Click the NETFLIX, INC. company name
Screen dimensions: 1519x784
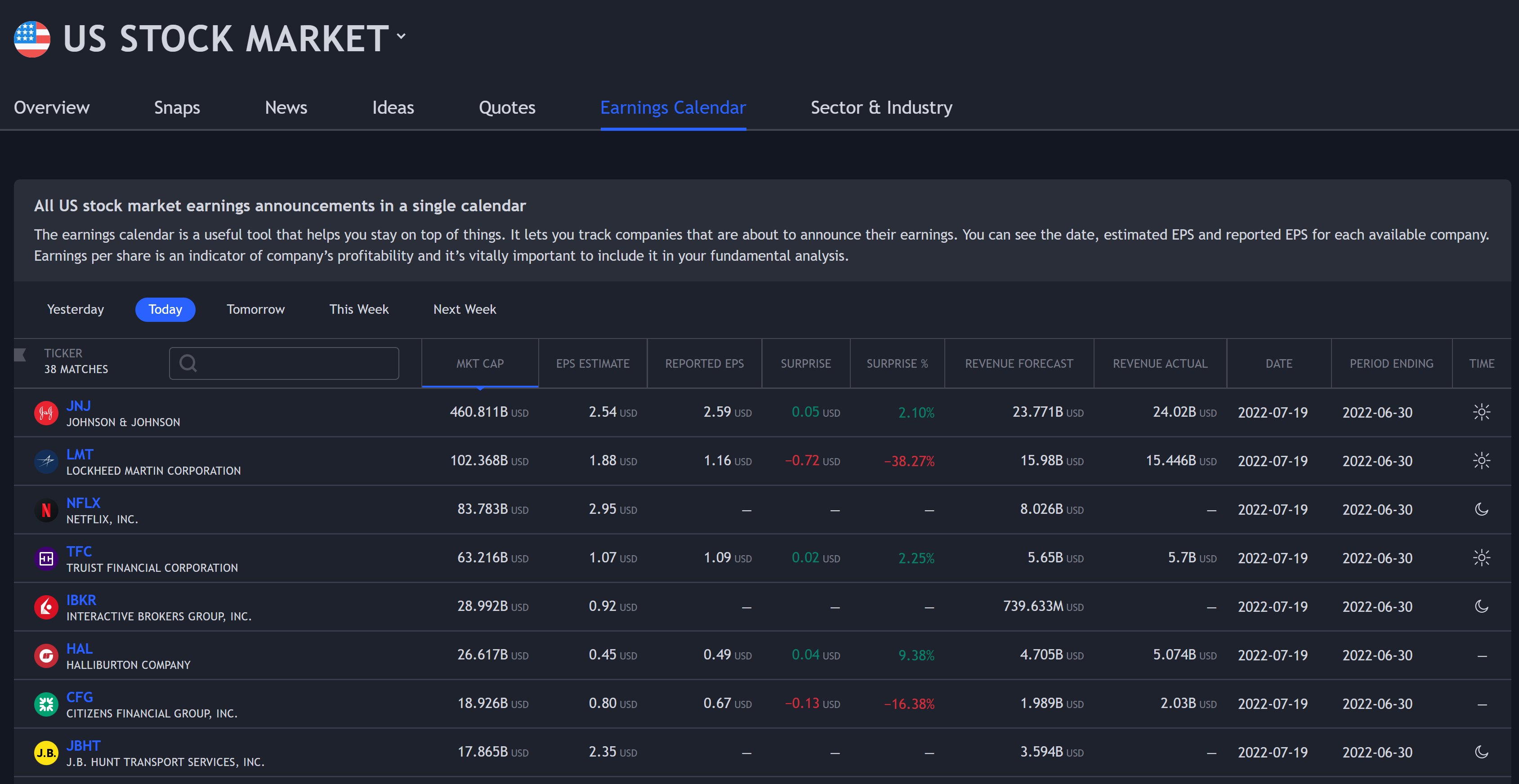click(x=102, y=519)
